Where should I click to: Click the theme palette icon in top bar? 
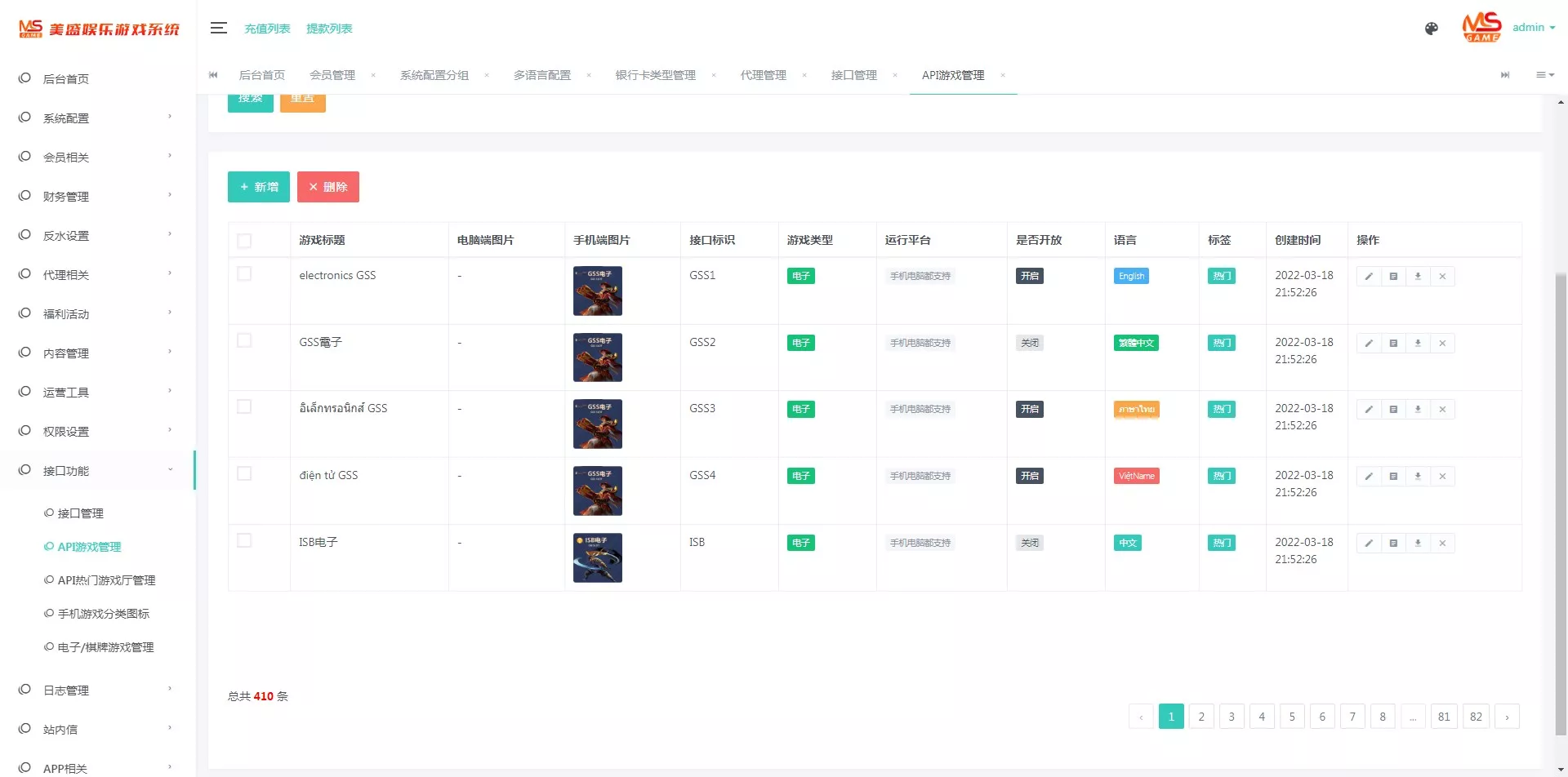point(1431,28)
